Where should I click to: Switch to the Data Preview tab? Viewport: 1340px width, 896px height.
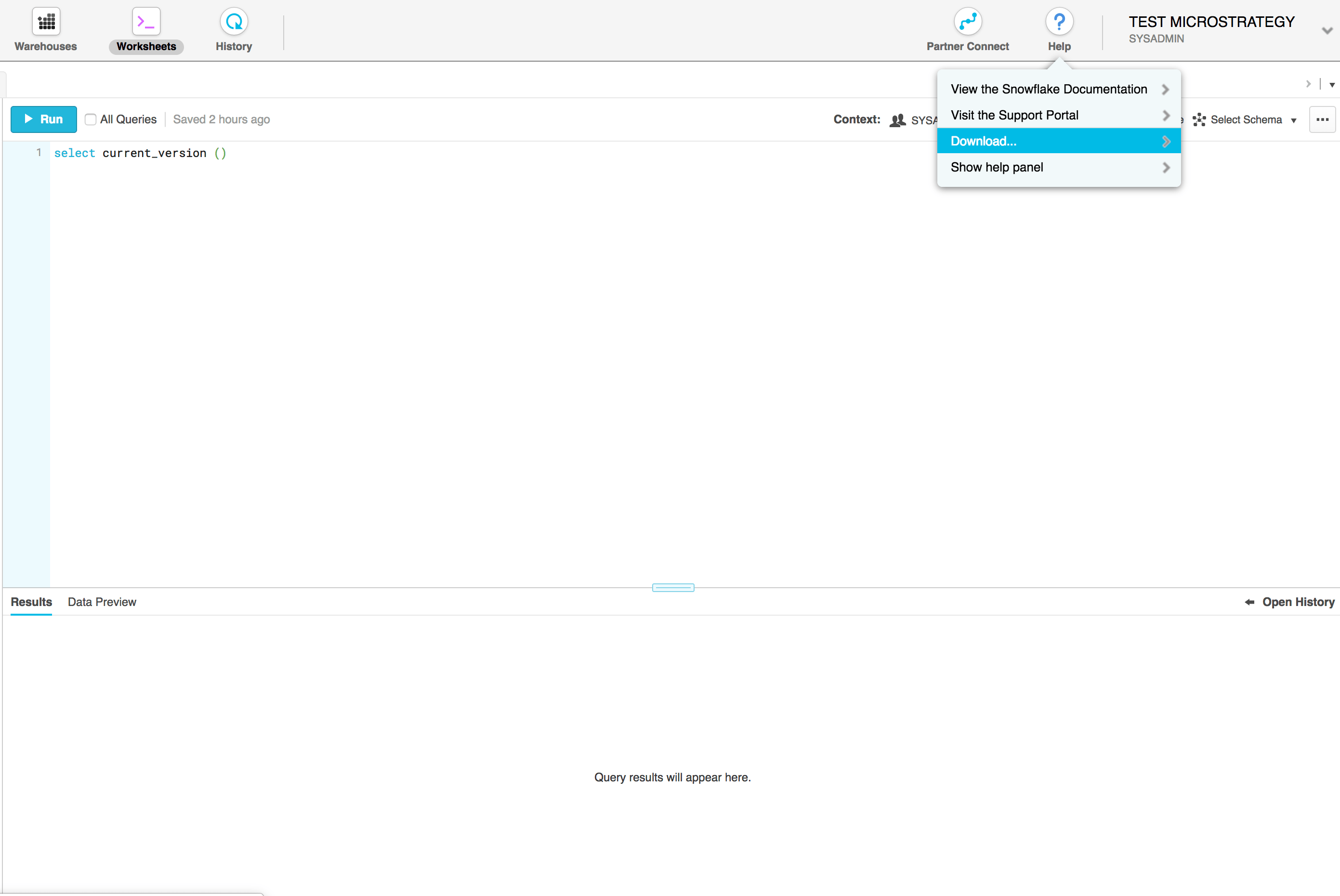point(102,602)
